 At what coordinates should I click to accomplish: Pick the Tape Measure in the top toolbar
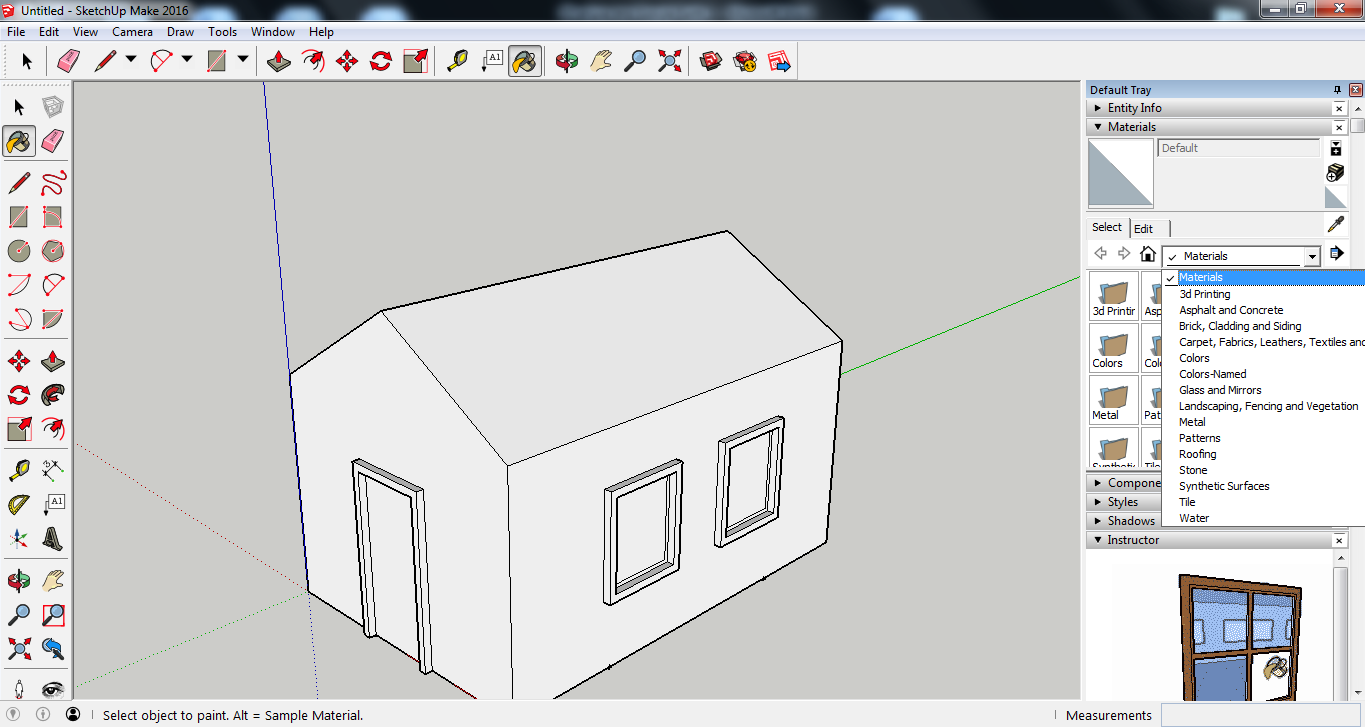coord(457,62)
